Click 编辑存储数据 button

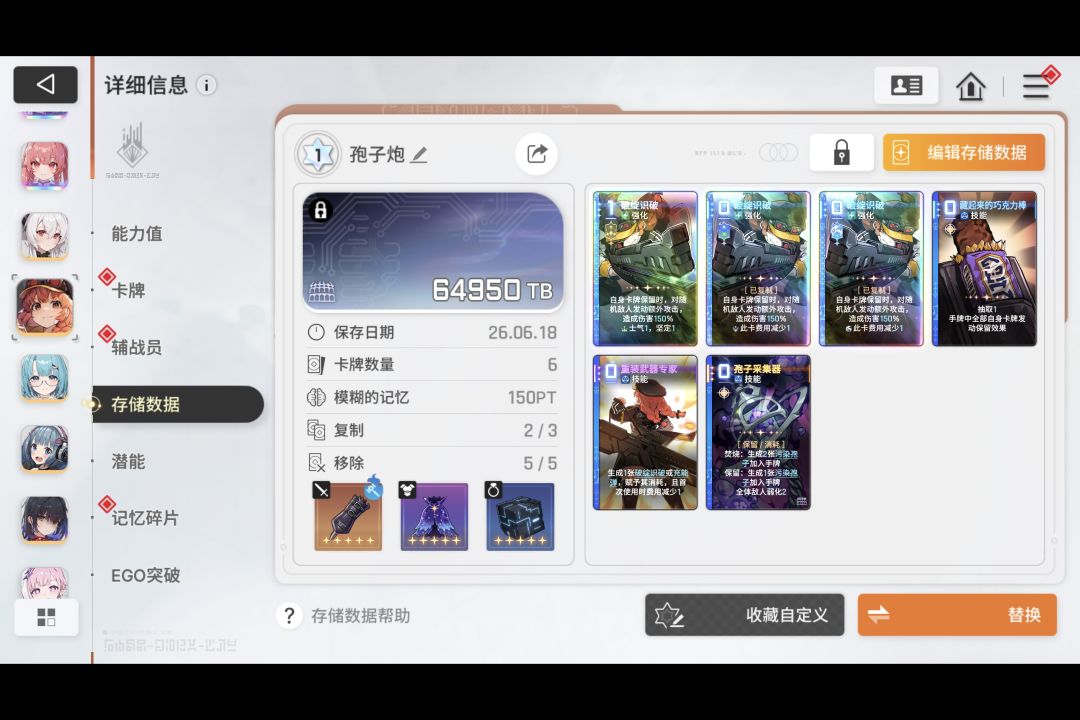pyautogui.click(x=964, y=152)
